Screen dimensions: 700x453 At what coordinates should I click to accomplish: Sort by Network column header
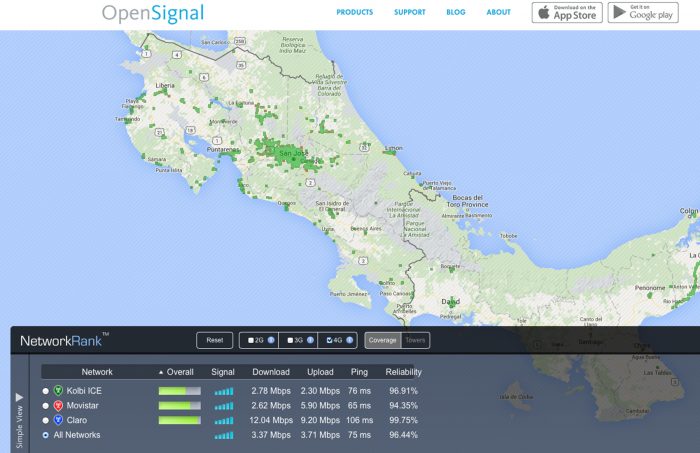(97, 372)
